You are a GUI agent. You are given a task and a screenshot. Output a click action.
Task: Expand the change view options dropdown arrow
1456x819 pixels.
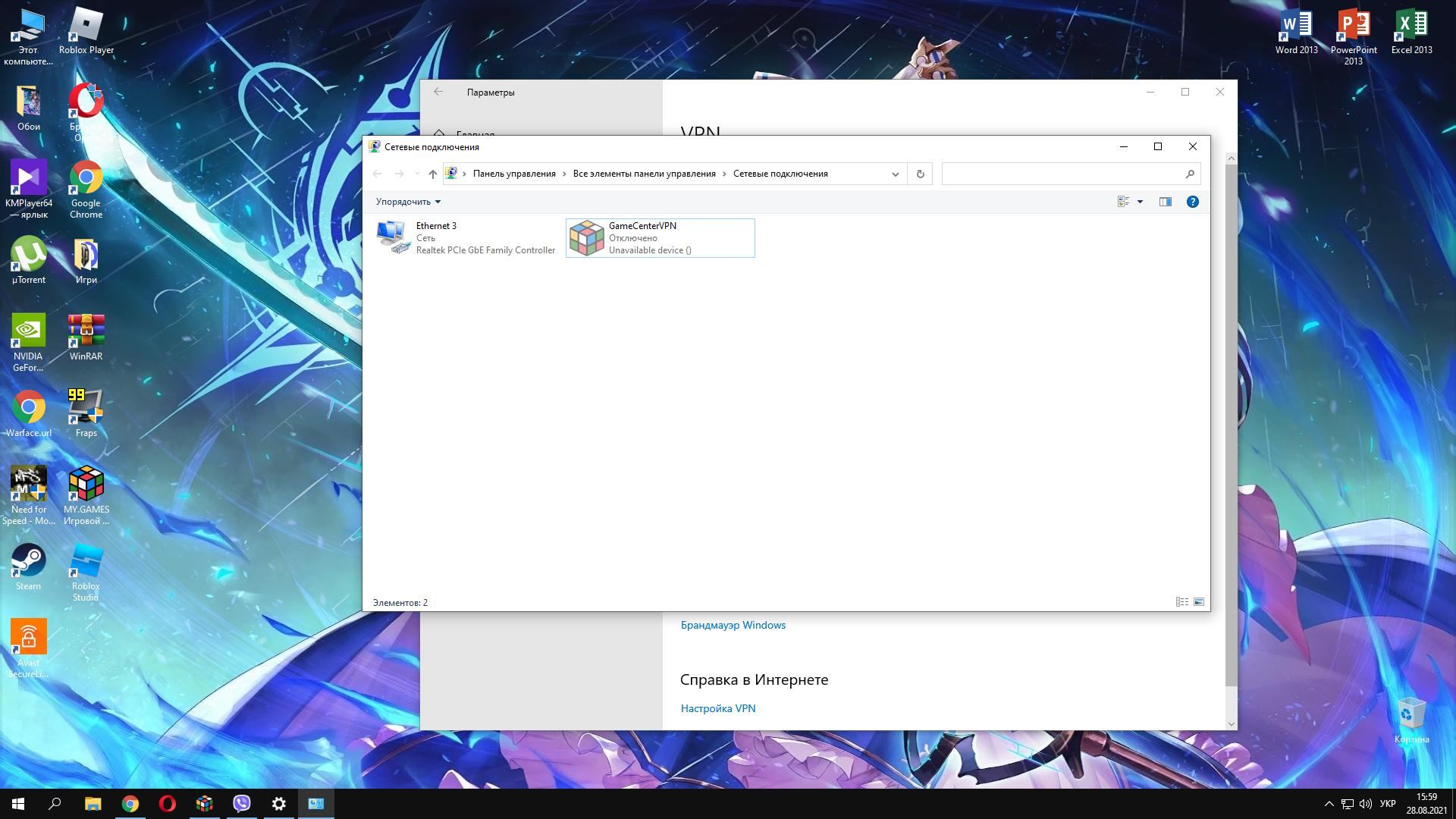click(x=1139, y=202)
